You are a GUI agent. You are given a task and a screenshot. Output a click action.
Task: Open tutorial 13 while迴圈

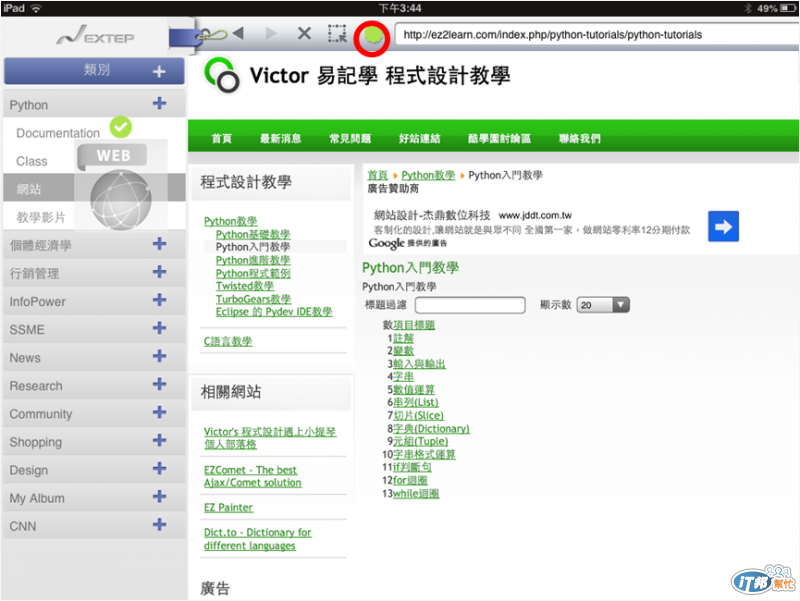416,493
